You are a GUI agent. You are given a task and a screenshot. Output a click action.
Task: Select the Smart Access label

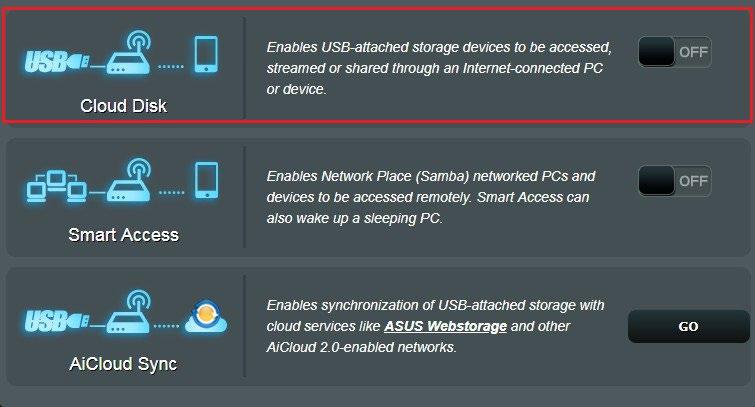click(123, 235)
